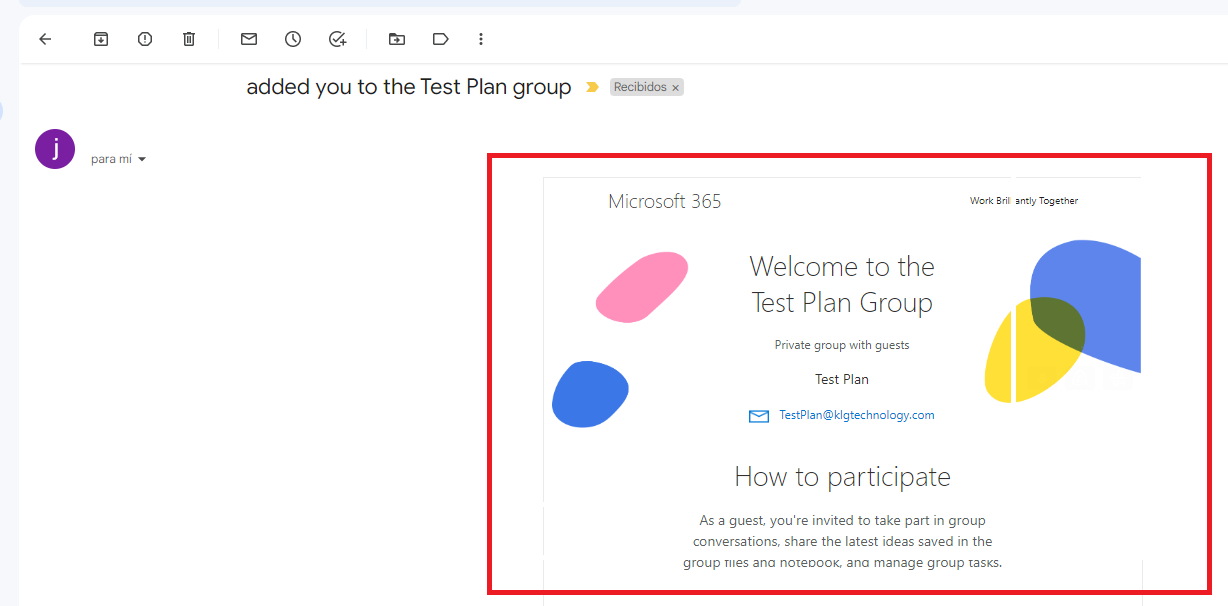Open TestPlan@klgtechnology.com email link

click(857, 415)
